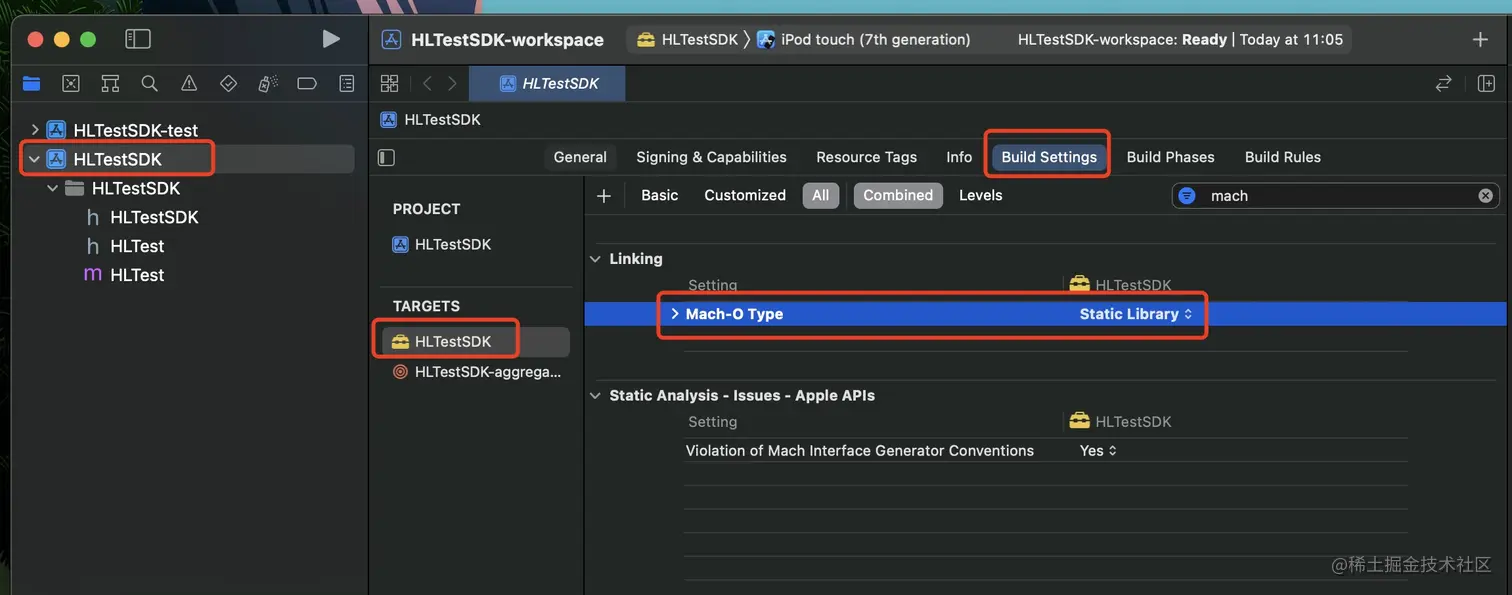Toggle the navigator sidebar visibility
1512x595 pixels.
138,39
